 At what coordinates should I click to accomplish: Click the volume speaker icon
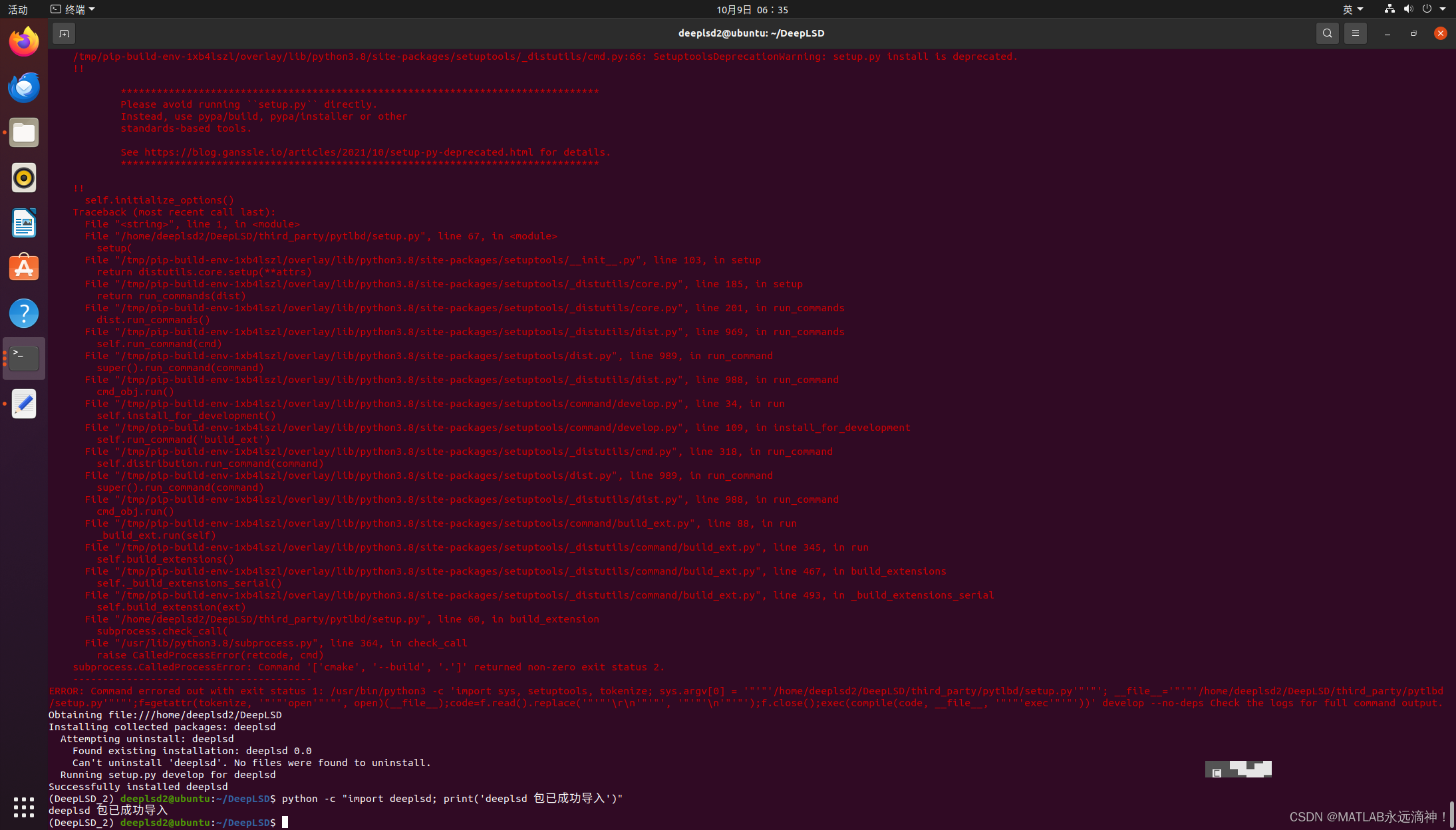pos(1408,9)
